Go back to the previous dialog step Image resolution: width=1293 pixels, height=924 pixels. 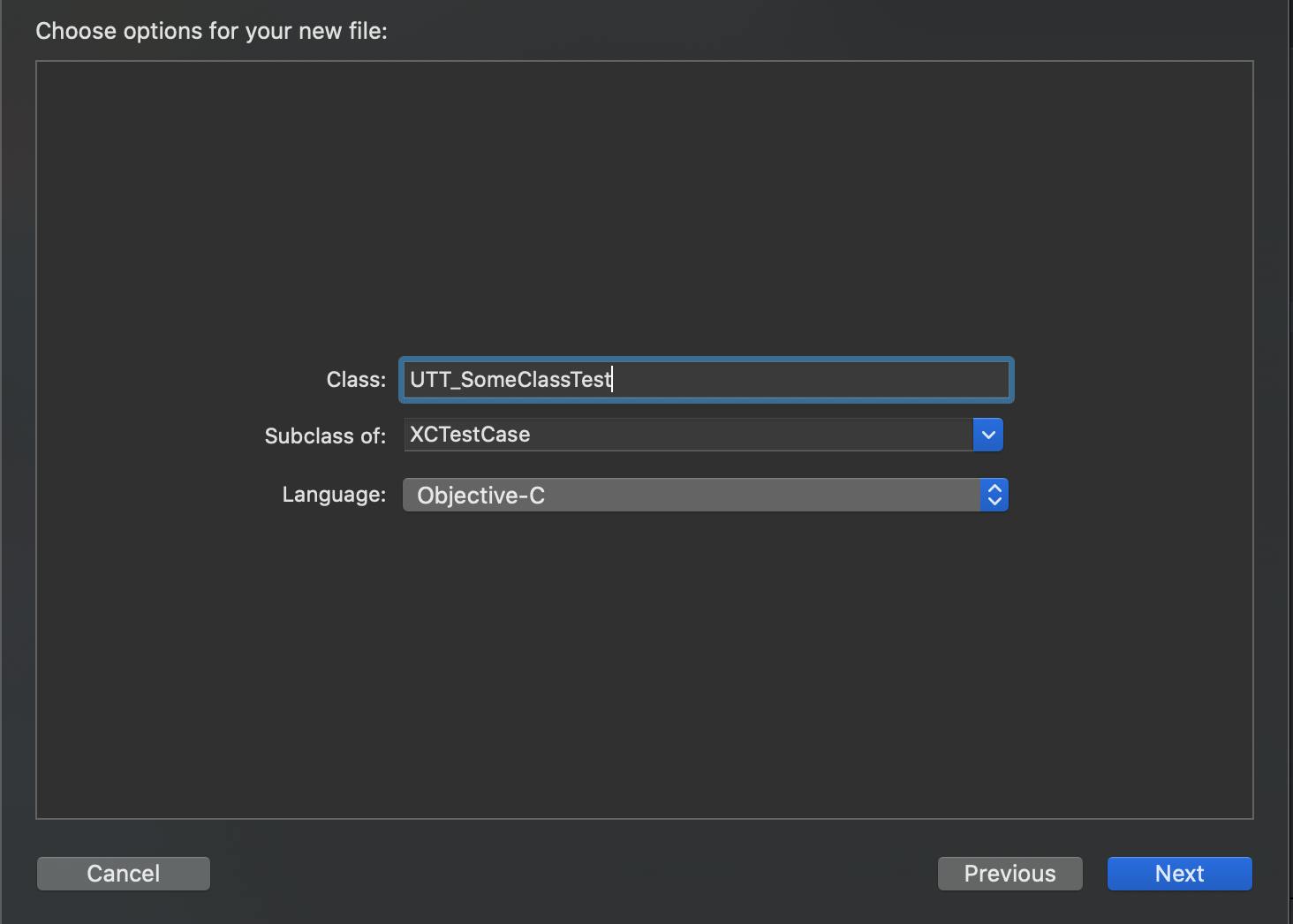[x=1009, y=873]
